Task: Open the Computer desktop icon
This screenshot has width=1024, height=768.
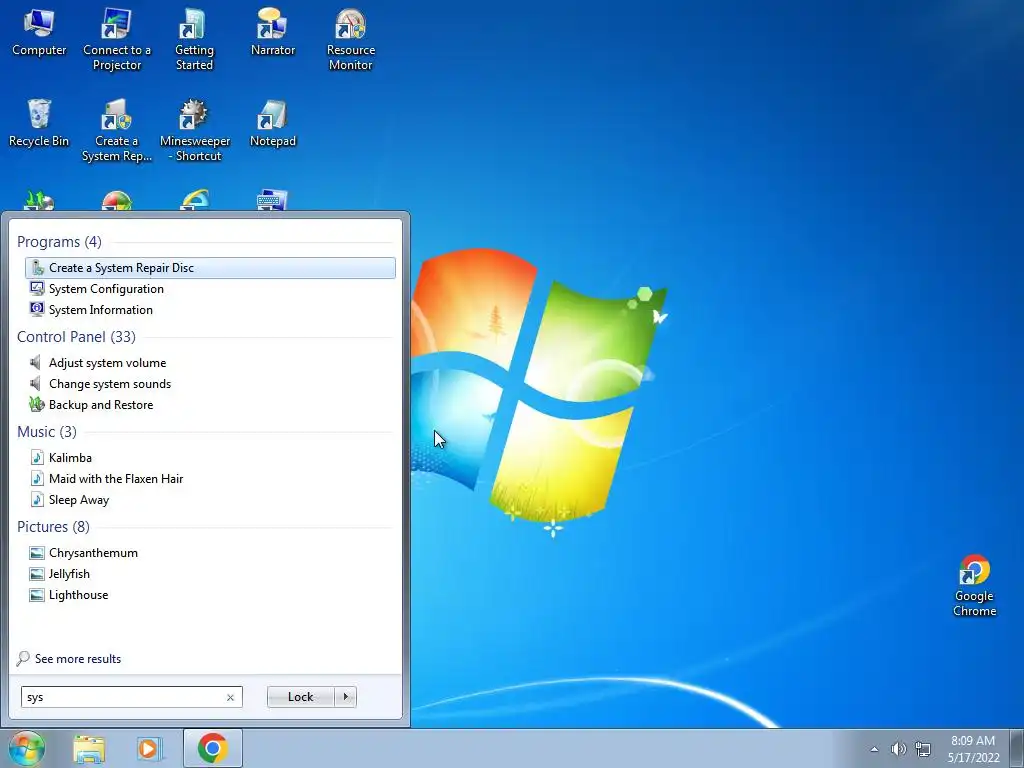Action: point(39,32)
